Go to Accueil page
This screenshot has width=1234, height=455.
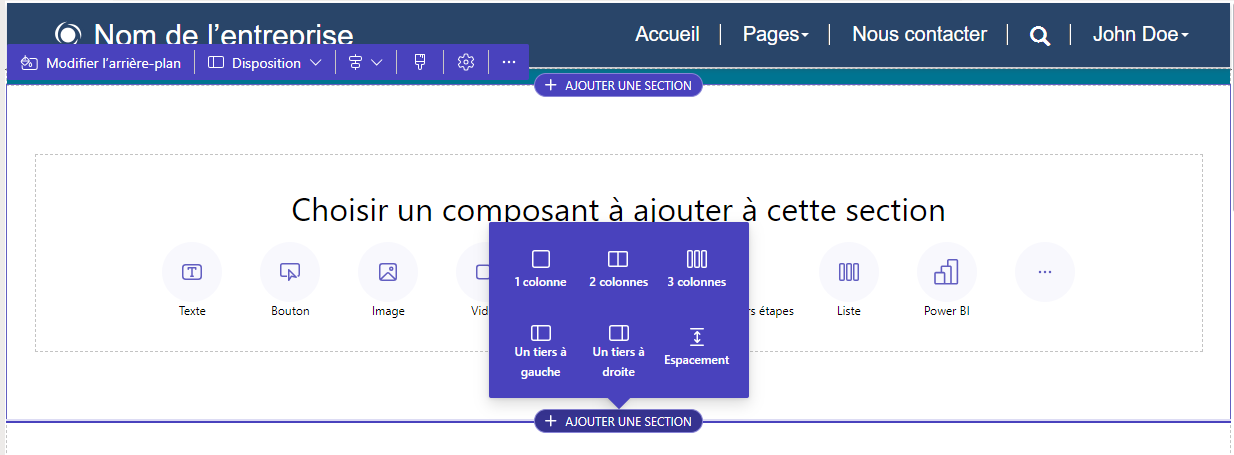click(668, 34)
